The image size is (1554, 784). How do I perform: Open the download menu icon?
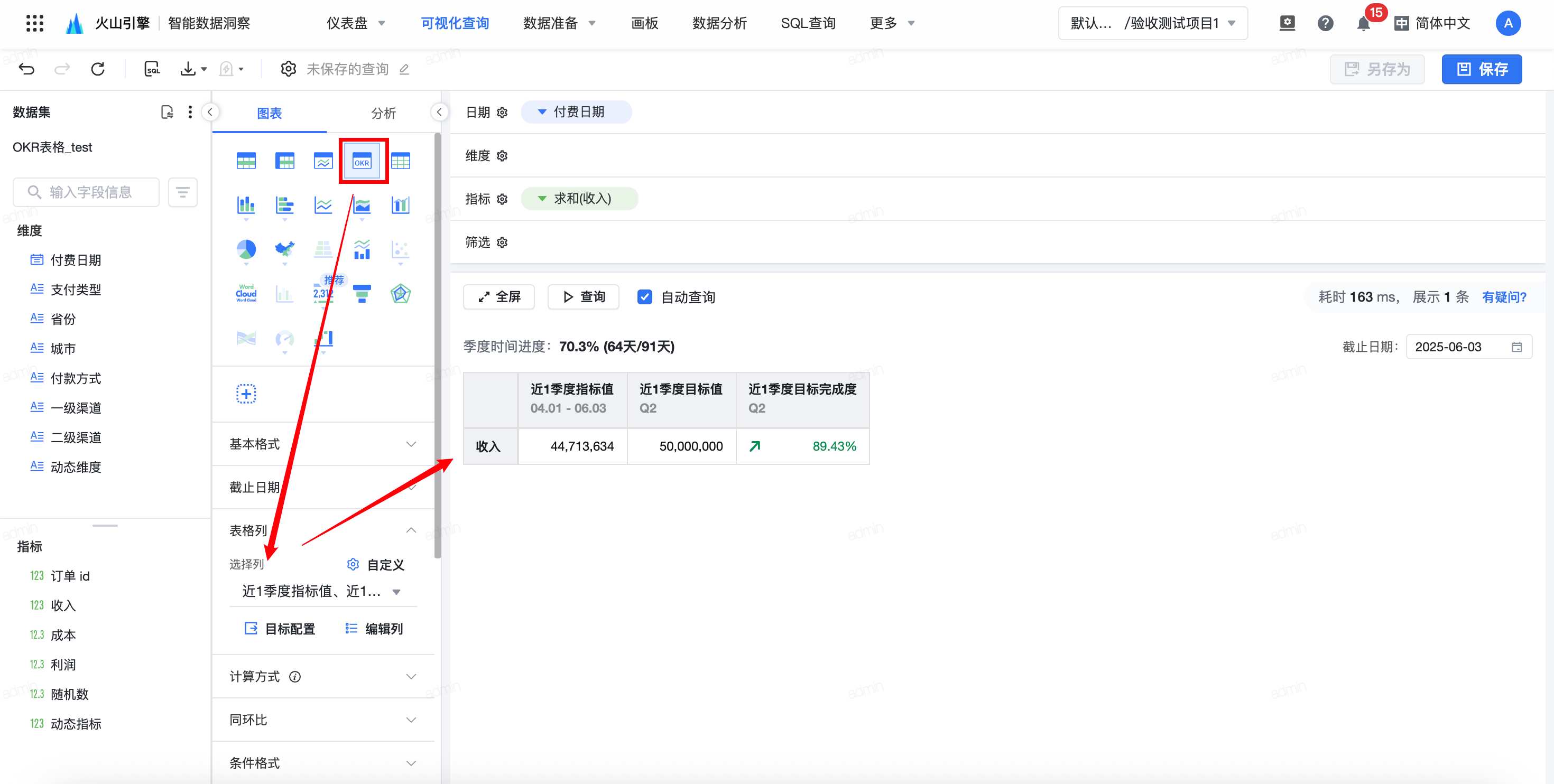(x=193, y=69)
